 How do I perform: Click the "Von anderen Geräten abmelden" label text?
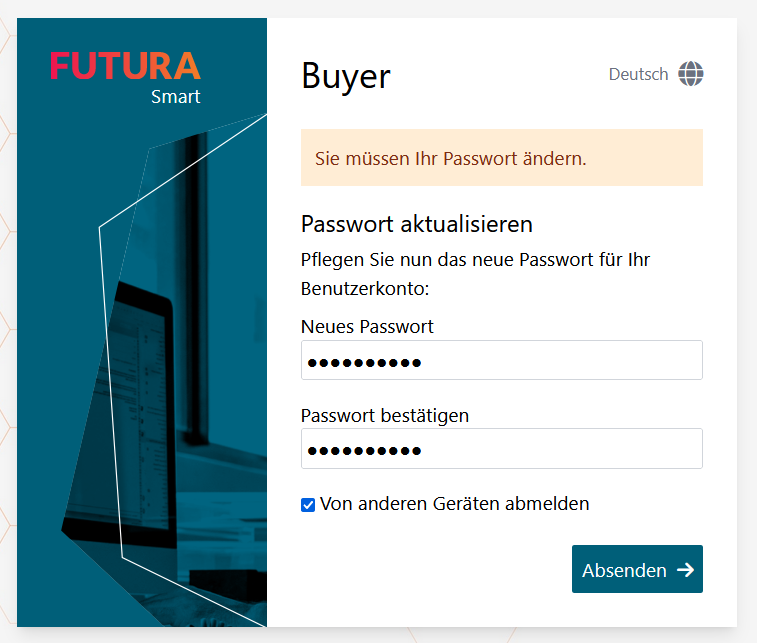click(x=454, y=504)
